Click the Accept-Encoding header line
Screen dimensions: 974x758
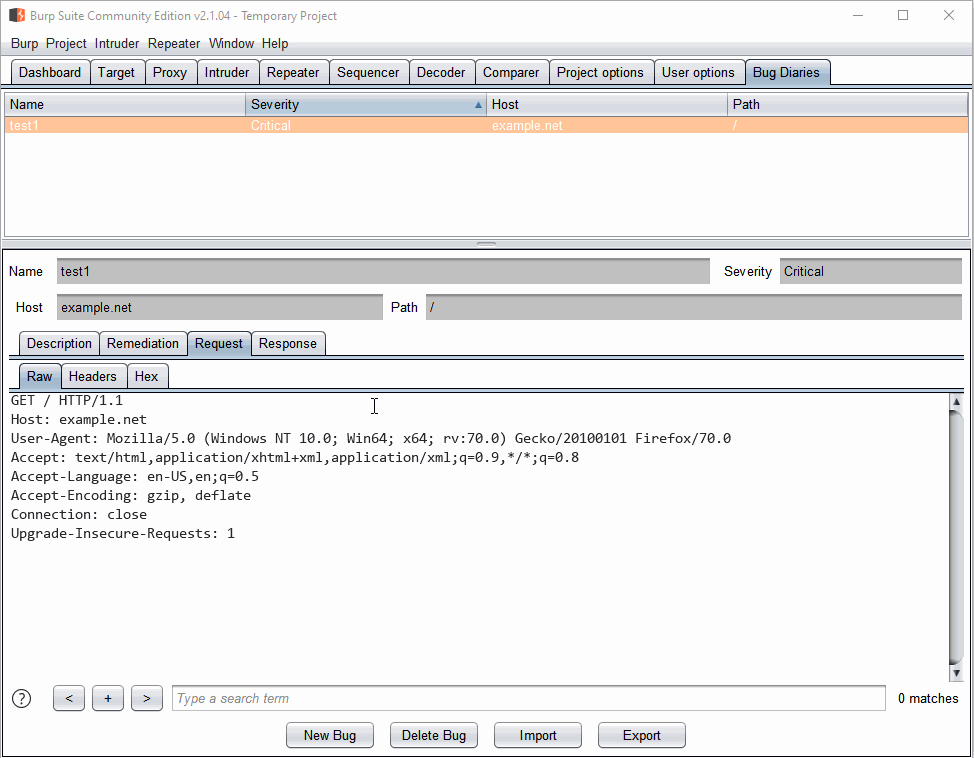pos(131,496)
